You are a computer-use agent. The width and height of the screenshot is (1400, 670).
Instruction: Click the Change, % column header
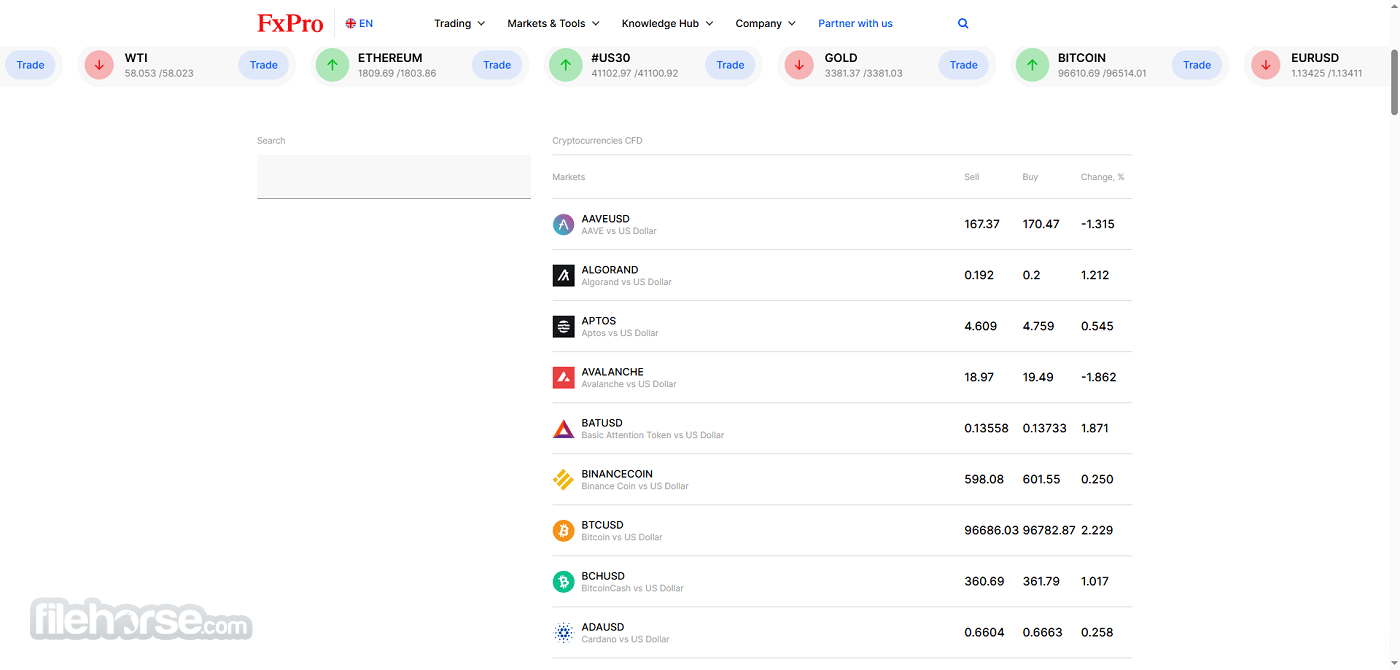point(1102,177)
